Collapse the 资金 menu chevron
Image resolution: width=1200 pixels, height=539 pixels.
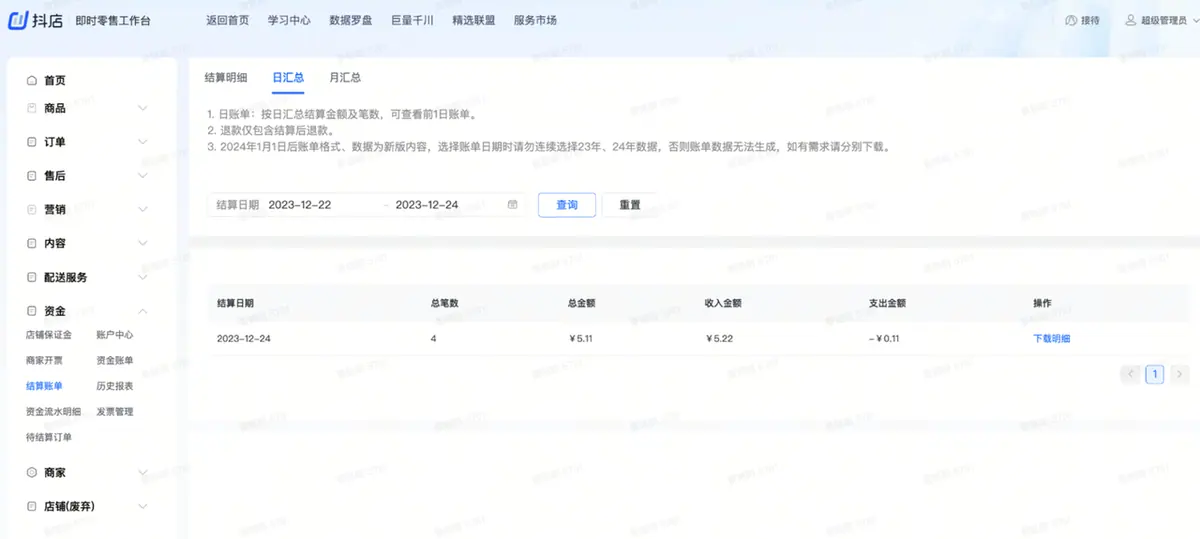point(142,311)
